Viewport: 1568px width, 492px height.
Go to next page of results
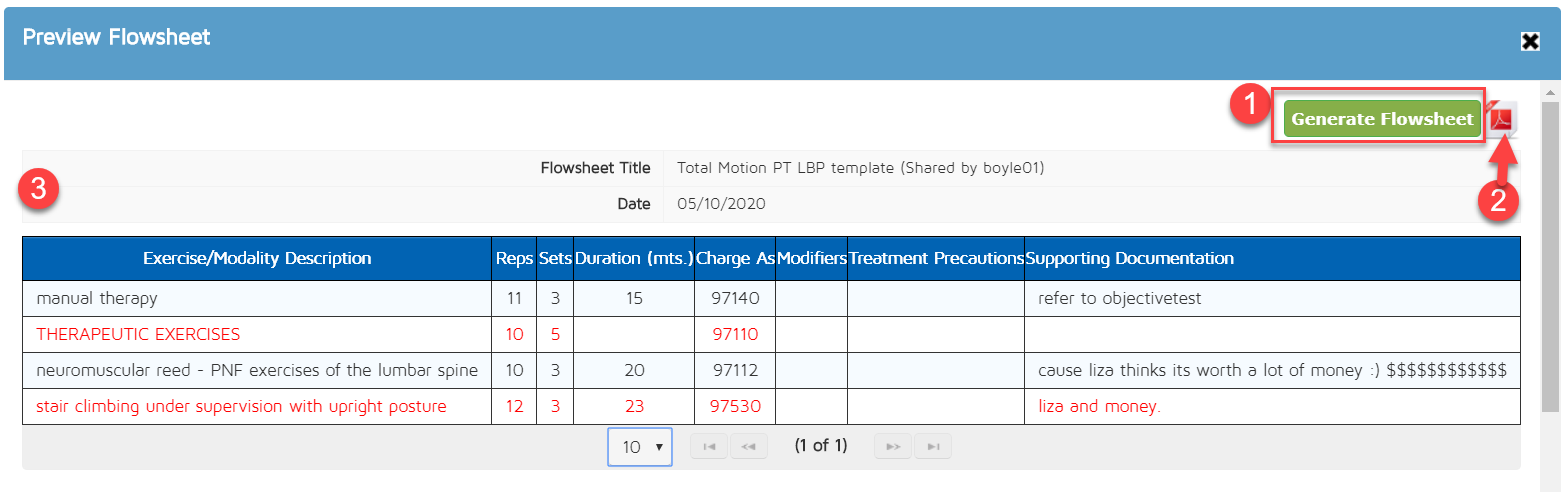coord(893,447)
